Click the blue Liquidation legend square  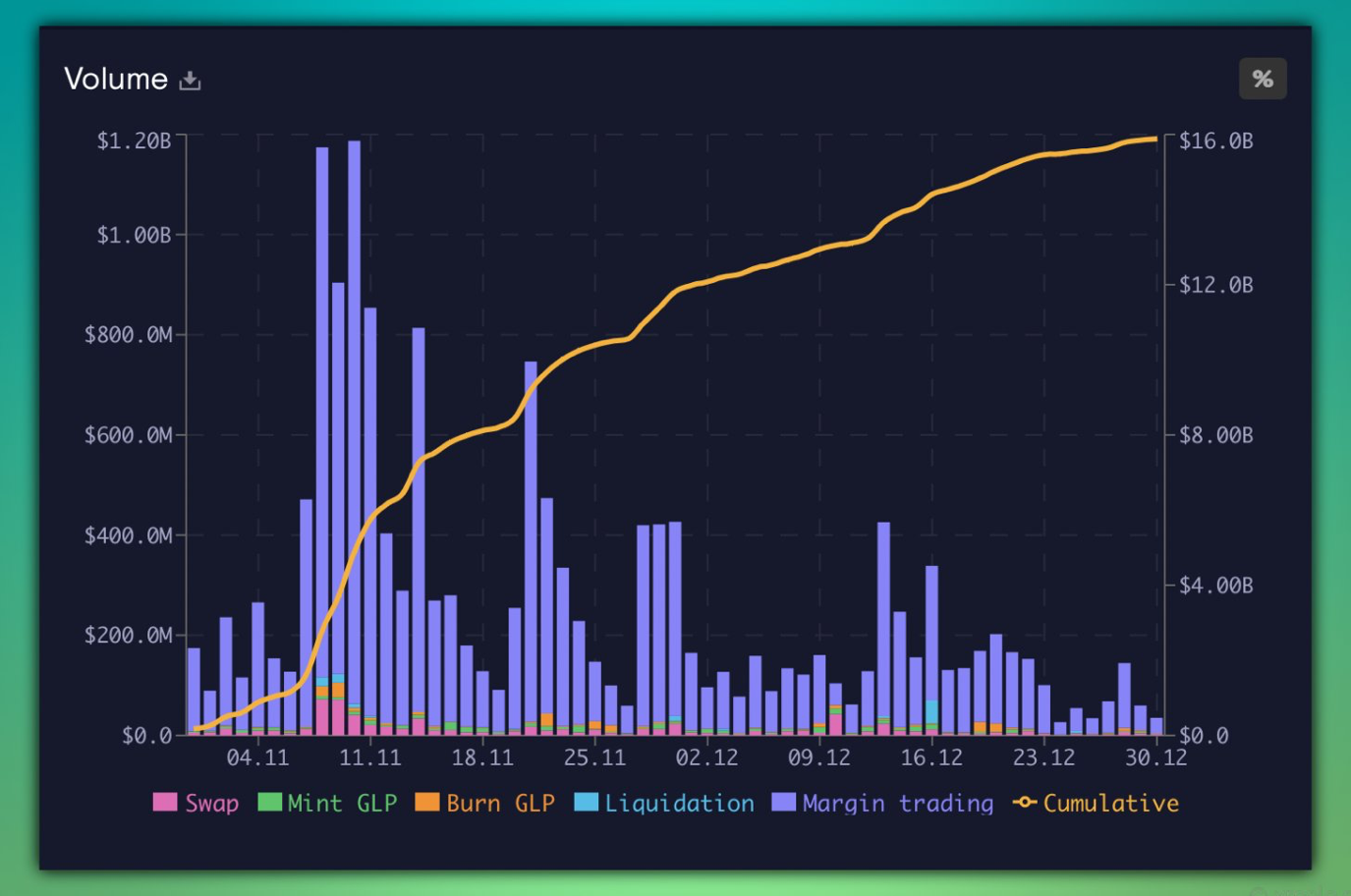click(586, 803)
